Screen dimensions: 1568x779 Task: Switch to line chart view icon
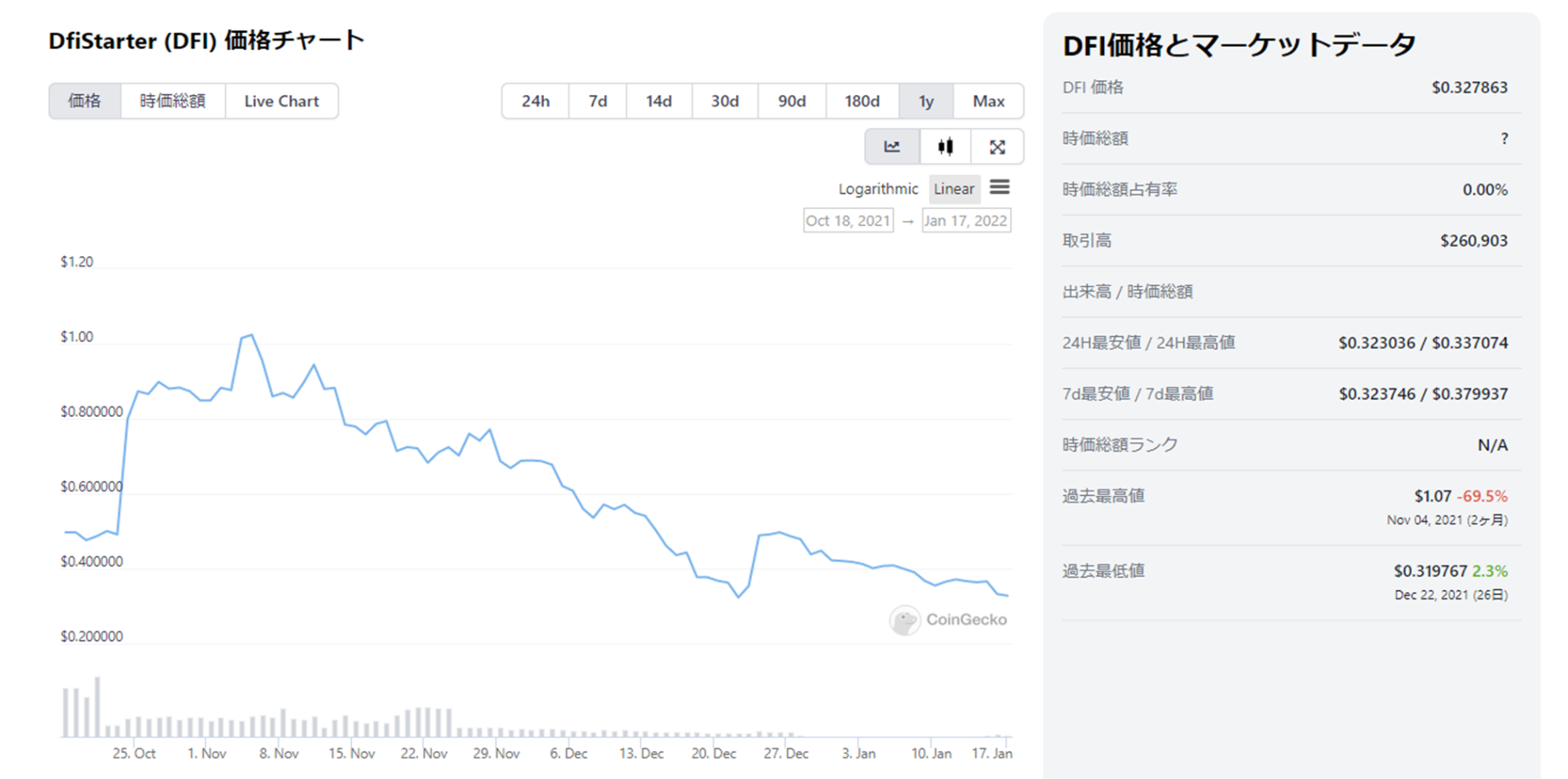[892, 147]
